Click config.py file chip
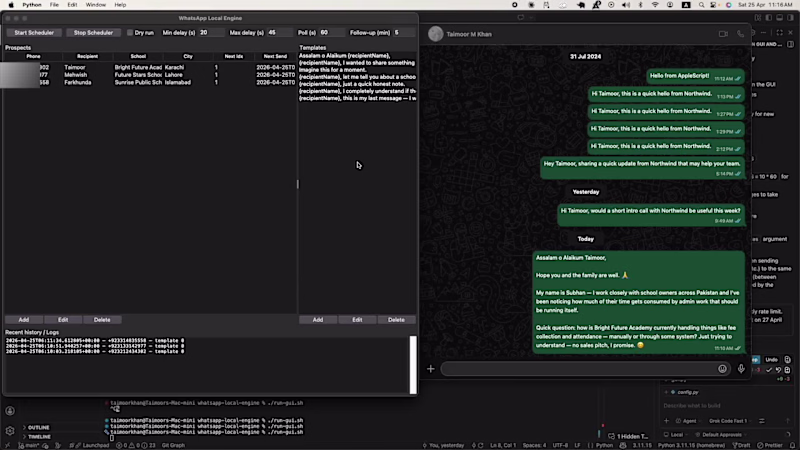800x450 pixels. point(685,392)
